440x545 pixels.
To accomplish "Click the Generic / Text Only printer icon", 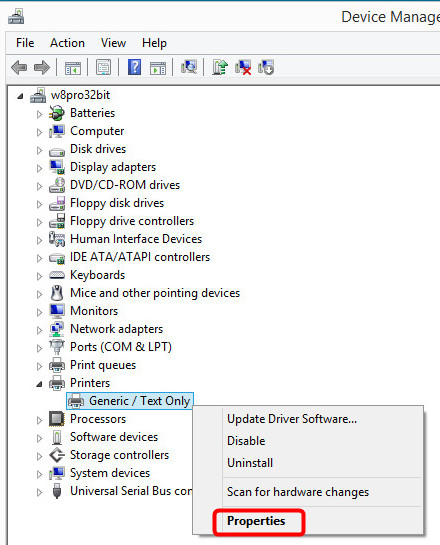I will coord(76,401).
